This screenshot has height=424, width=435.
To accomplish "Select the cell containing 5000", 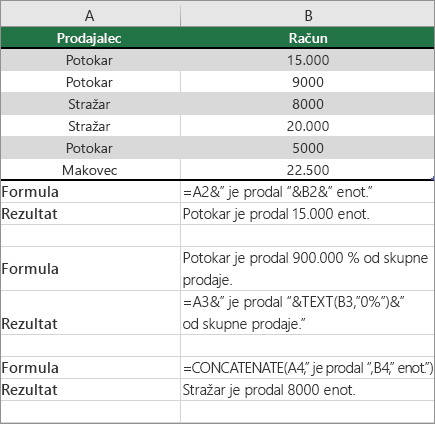I will click(x=307, y=148).
